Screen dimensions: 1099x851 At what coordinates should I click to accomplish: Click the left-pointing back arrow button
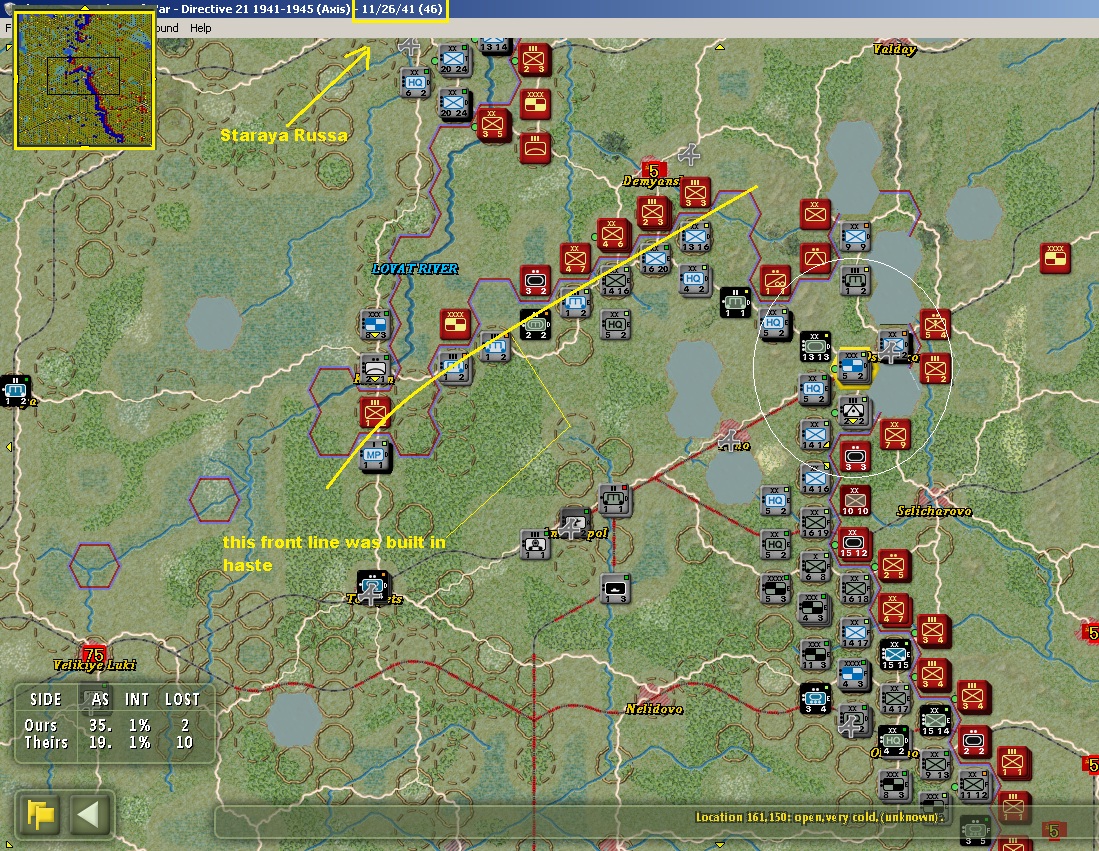pos(90,815)
